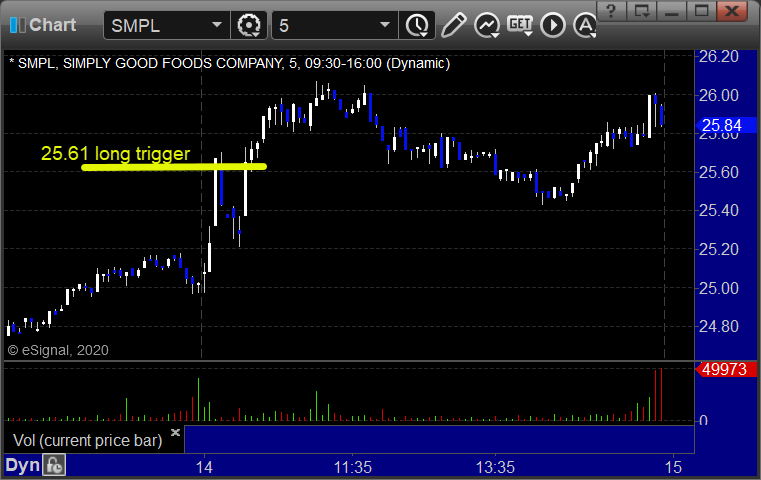Click the 25.60 price axis label

pos(719,172)
